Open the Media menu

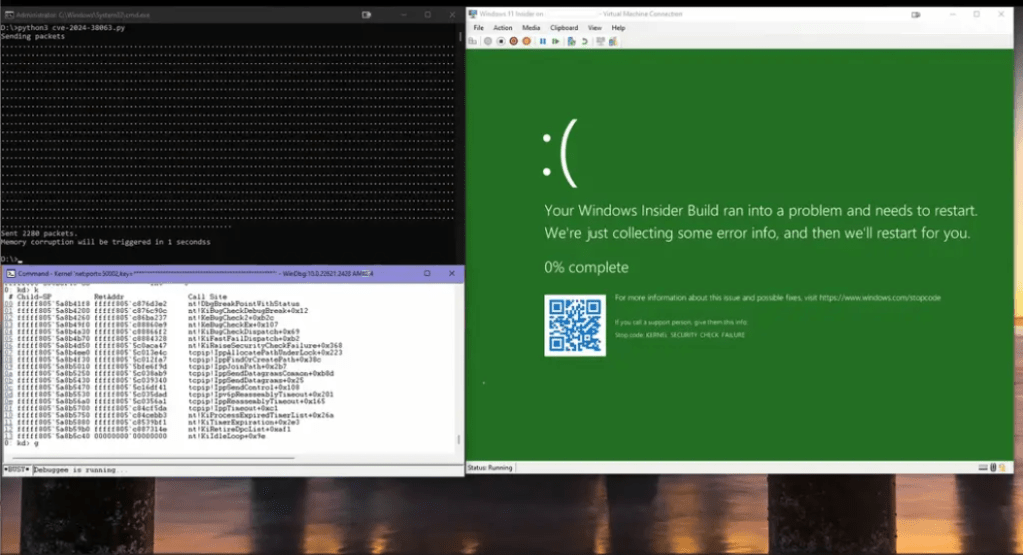tap(531, 28)
